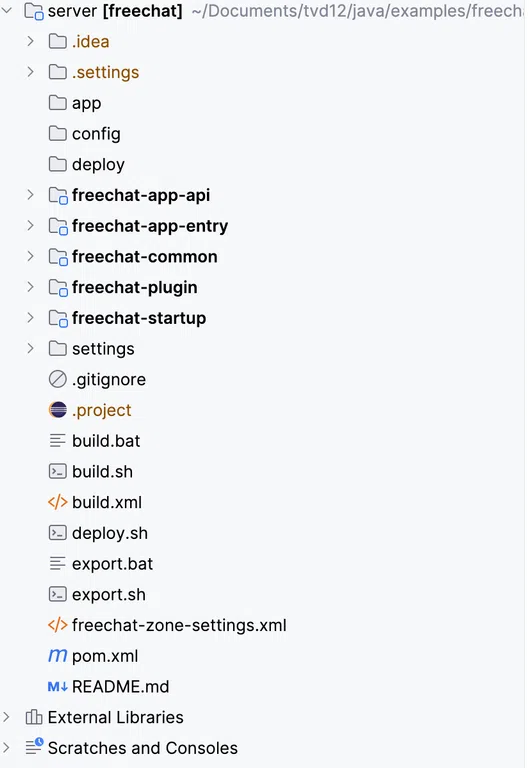The height and width of the screenshot is (768, 529).
Task: Click the Scratches and Consoles icon
Action: pyautogui.click(x=34, y=747)
